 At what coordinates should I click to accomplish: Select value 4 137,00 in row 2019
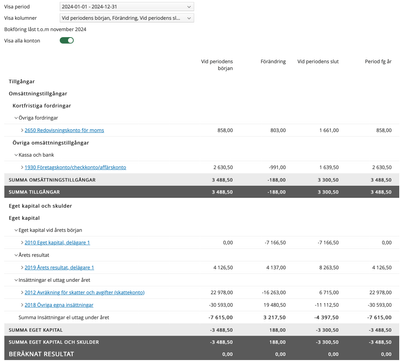click(x=276, y=268)
